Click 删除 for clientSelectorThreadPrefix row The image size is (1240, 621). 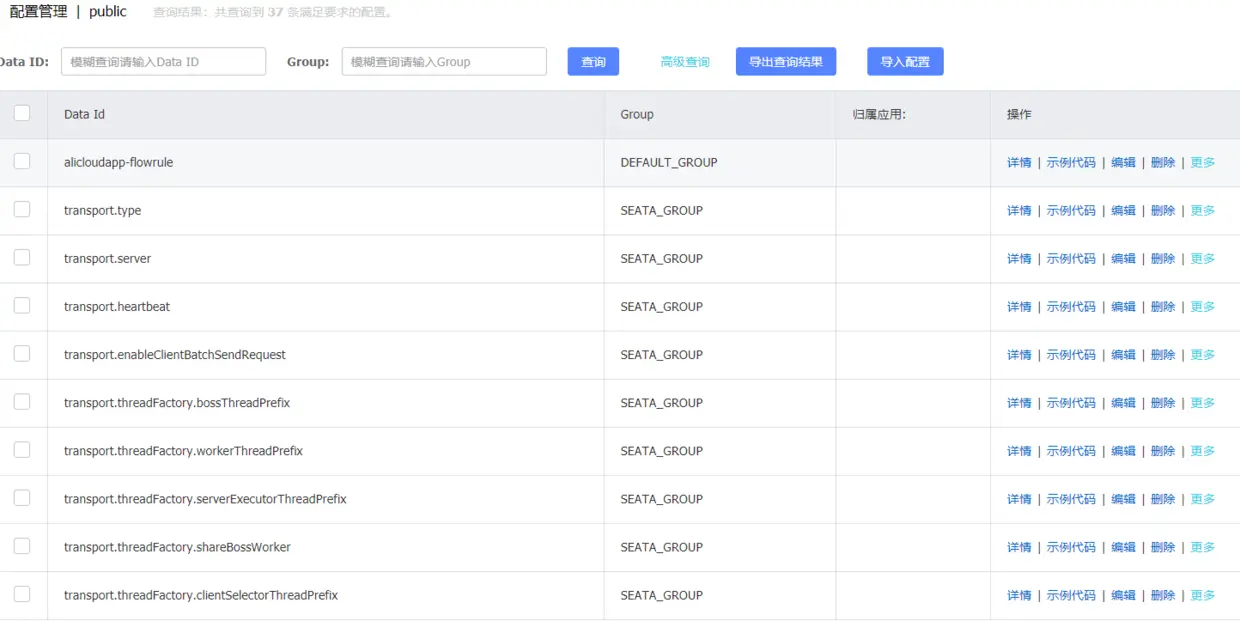1163,595
